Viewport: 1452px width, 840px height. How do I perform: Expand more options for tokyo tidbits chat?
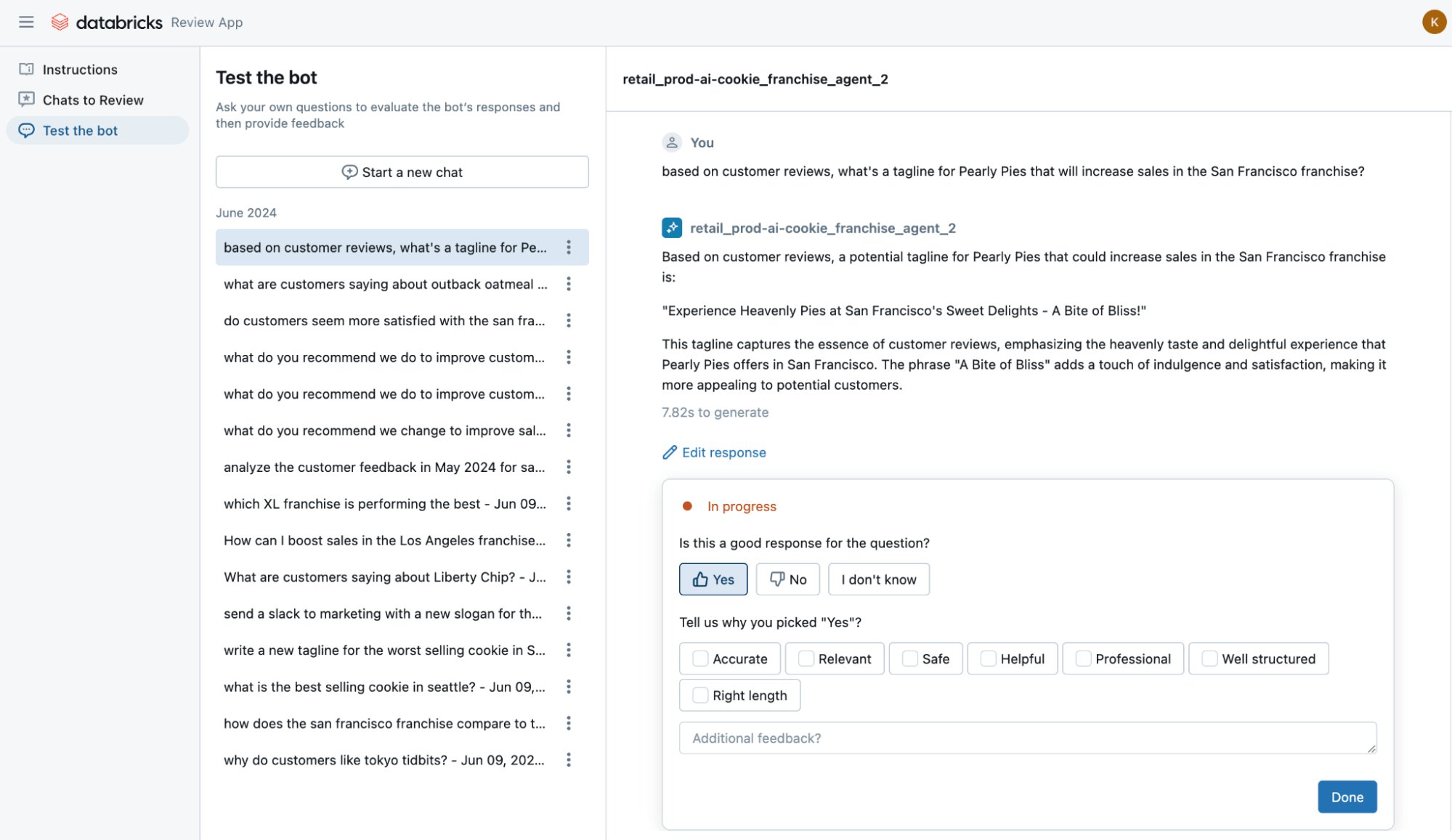[569, 759]
